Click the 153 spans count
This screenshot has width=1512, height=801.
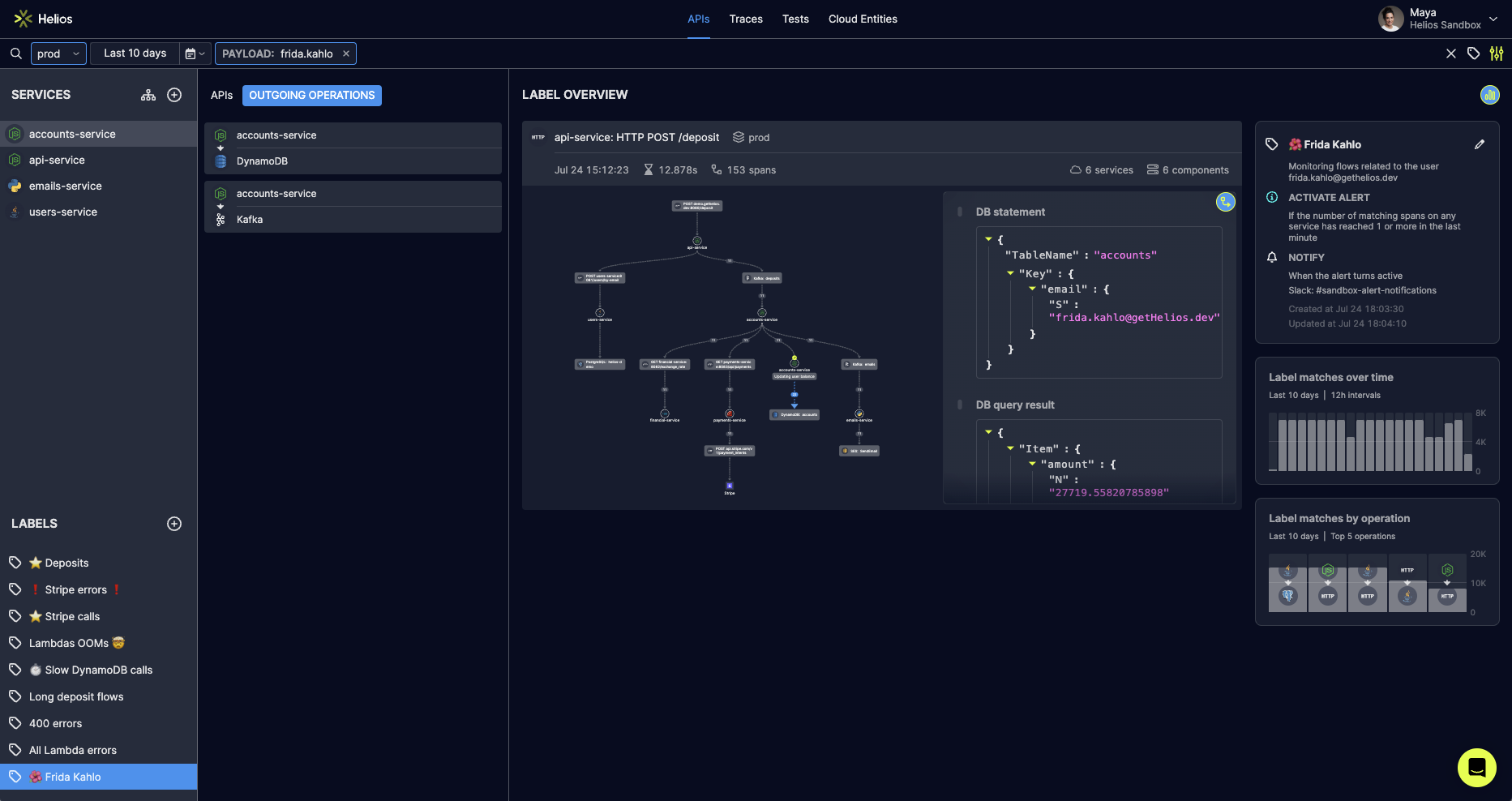pyautogui.click(x=743, y=170)
